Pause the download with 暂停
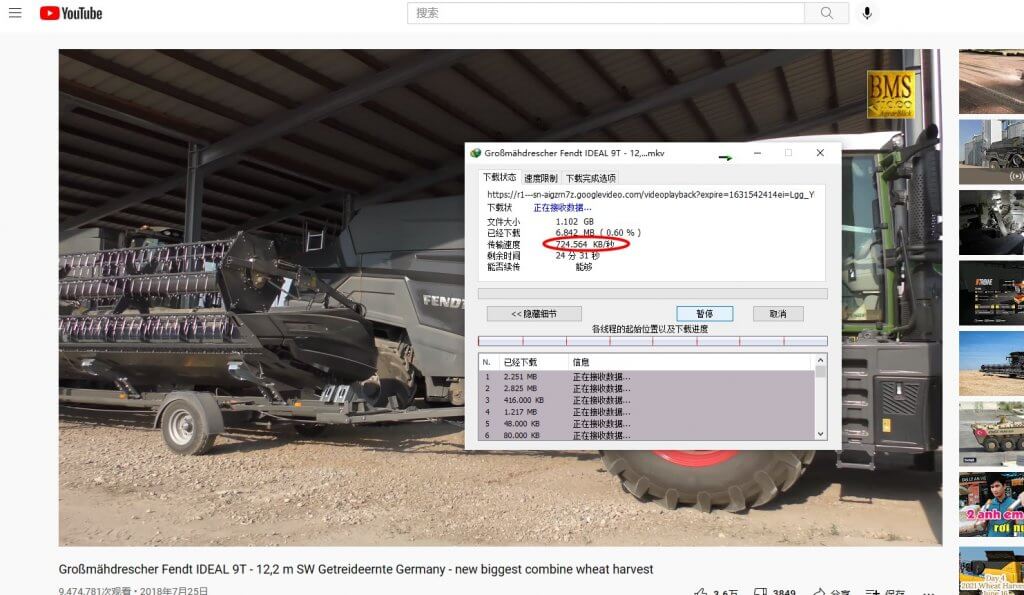The height and width of the screenshot is (595, 1024). point(705,314)
